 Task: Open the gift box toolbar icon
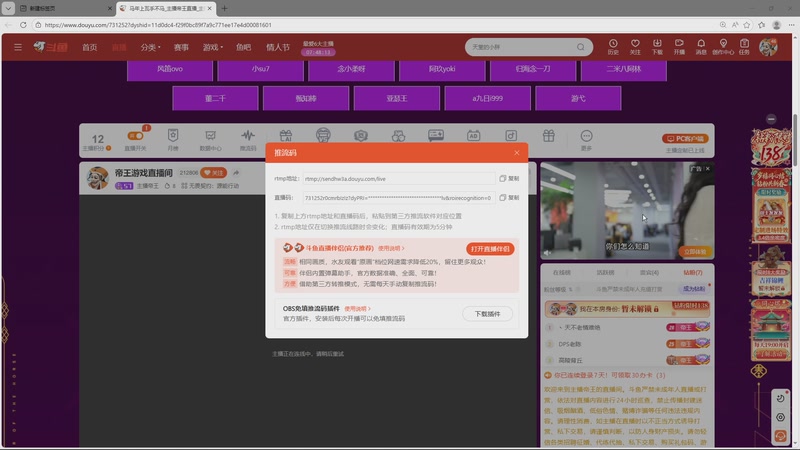[548, 136]
